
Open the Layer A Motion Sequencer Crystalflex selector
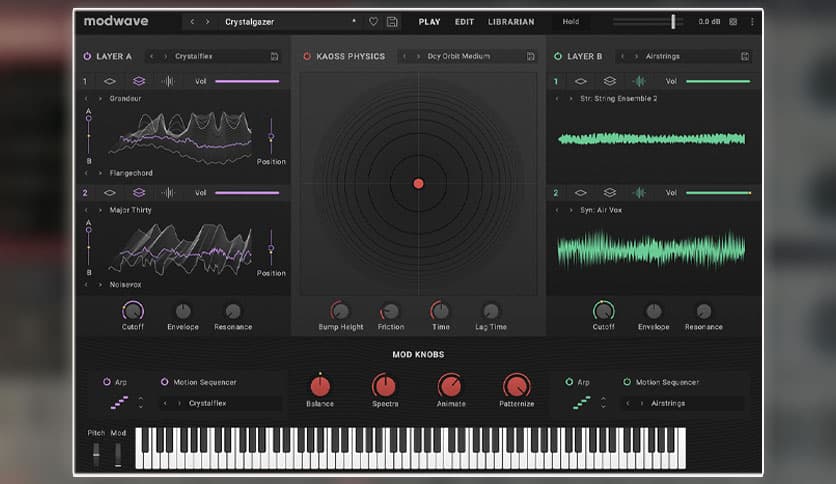tap(221, 404)
